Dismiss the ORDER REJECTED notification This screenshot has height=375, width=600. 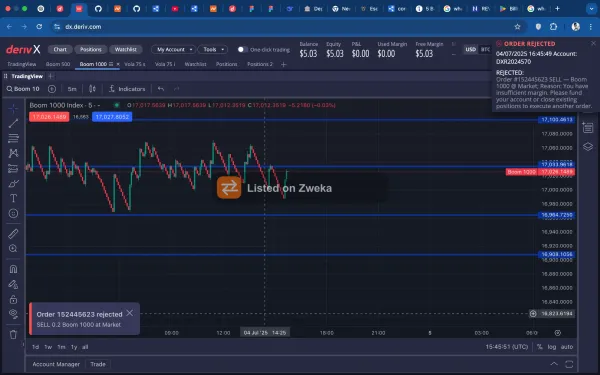(593, 44)
